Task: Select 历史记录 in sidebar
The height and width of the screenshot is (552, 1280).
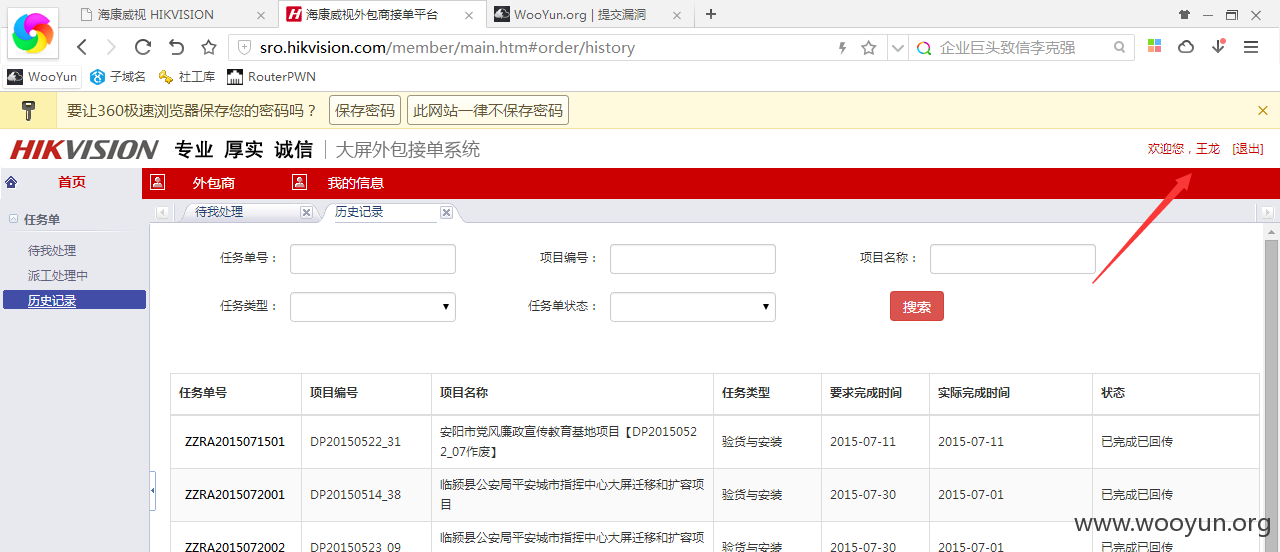Action: 74,300
